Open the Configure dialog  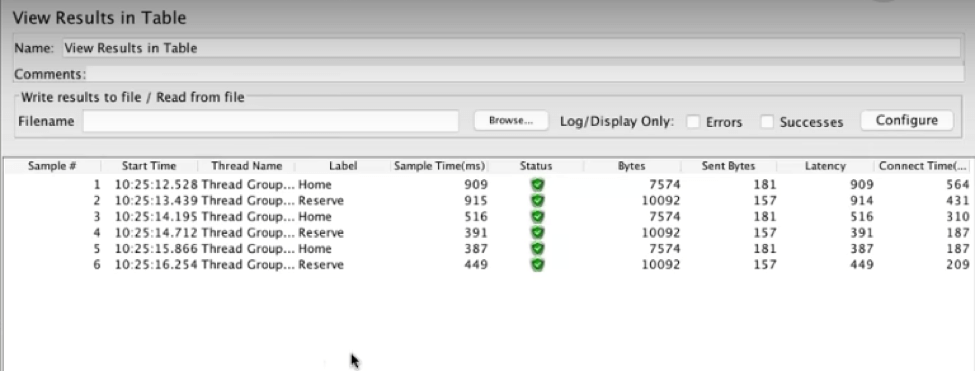[x=907, y=121]
